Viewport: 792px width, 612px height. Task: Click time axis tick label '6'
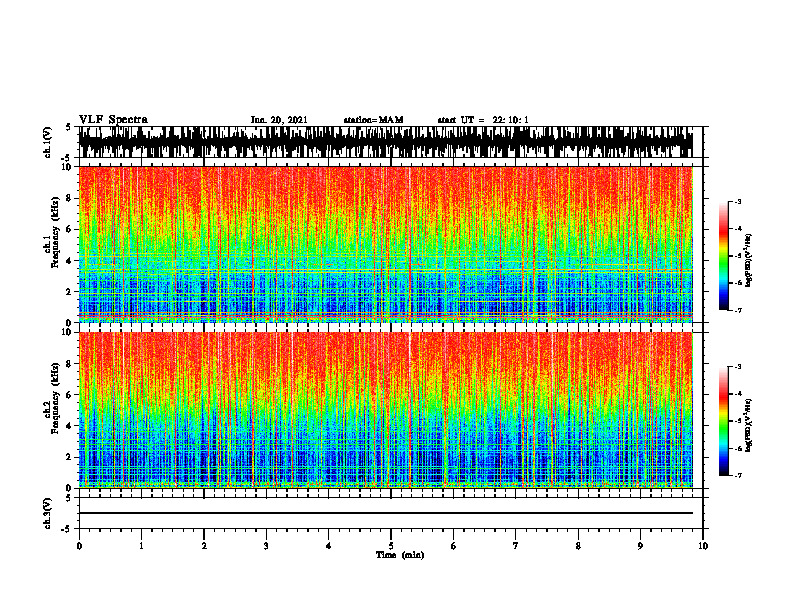click(x=453, y=546)
